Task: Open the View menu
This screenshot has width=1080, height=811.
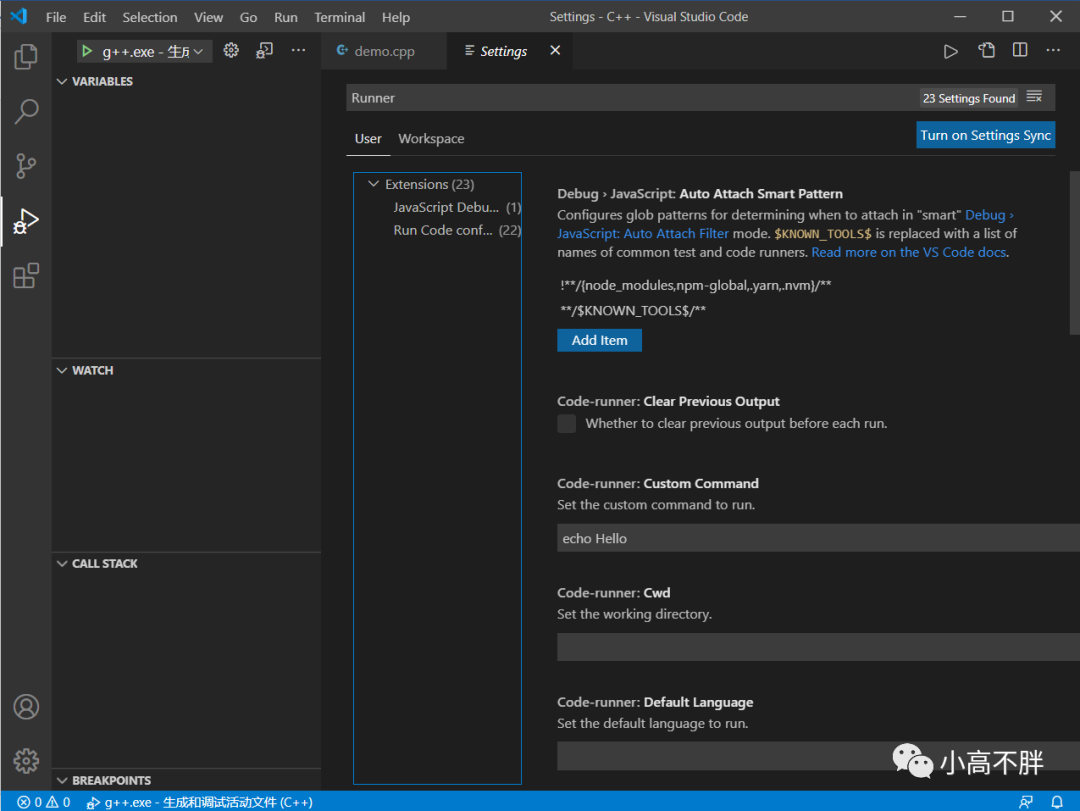Action: [x=208, y=17]
